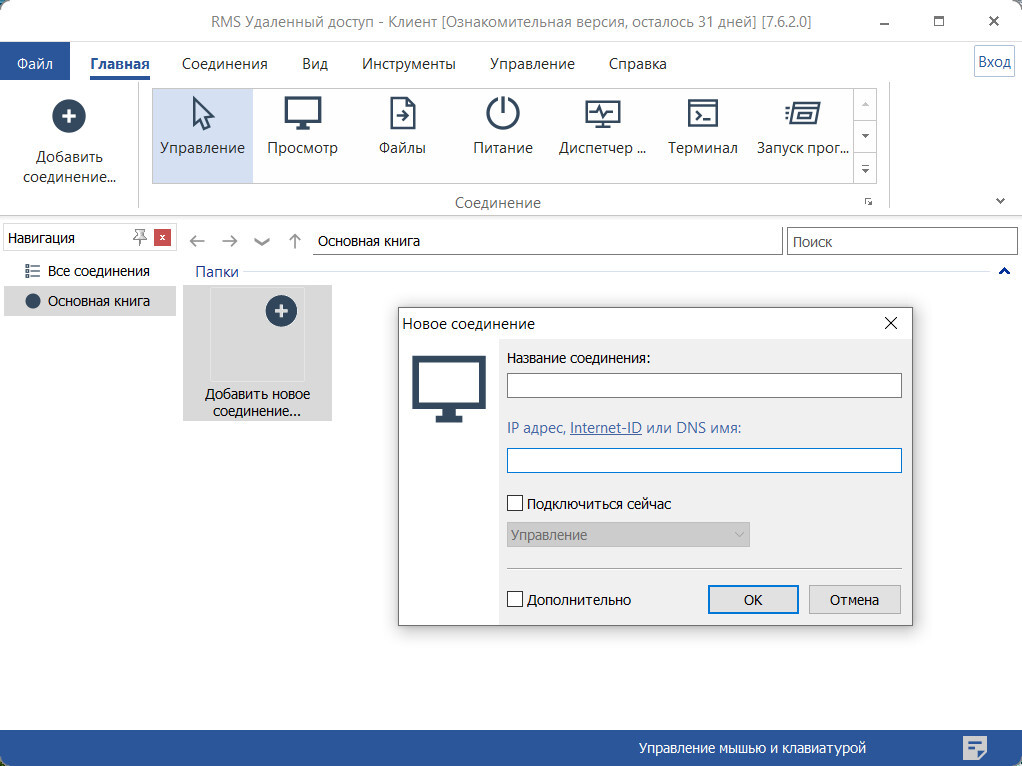Click the Основная книга address path field

(x=548, y=241)
